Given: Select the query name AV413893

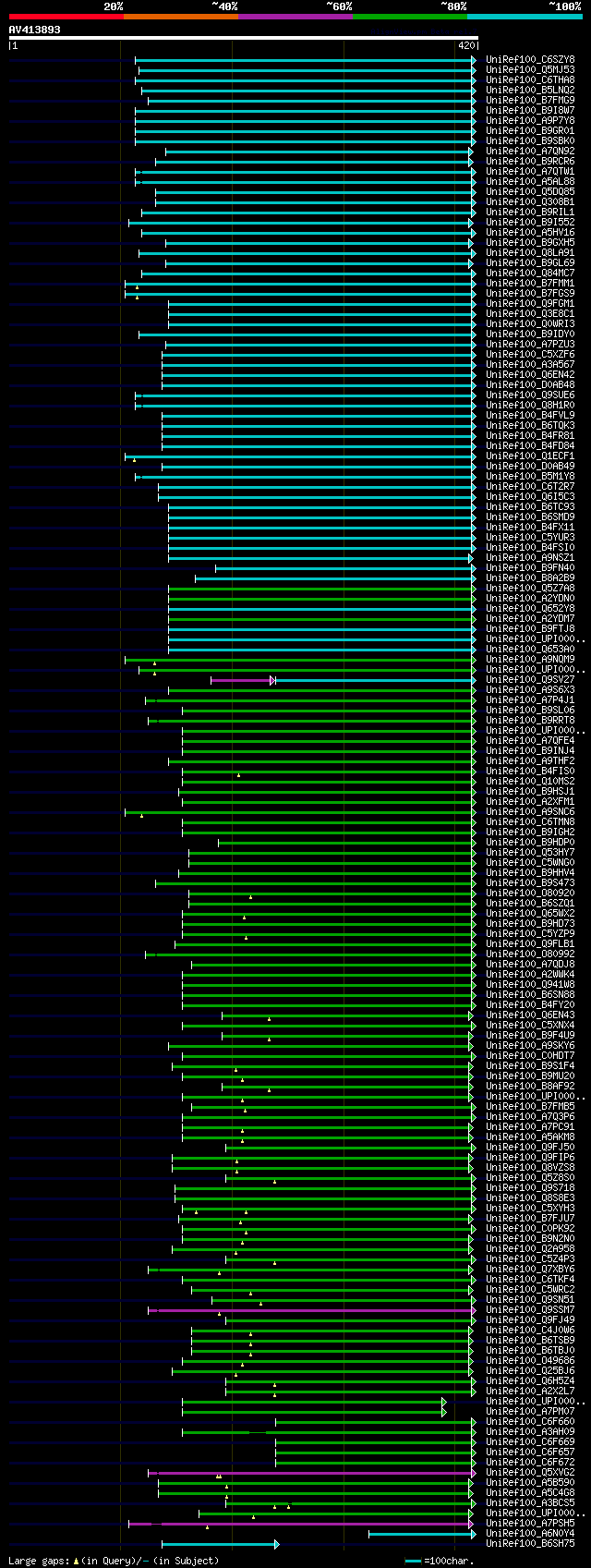Looking at the screenshot, I should tap(35, 30).
